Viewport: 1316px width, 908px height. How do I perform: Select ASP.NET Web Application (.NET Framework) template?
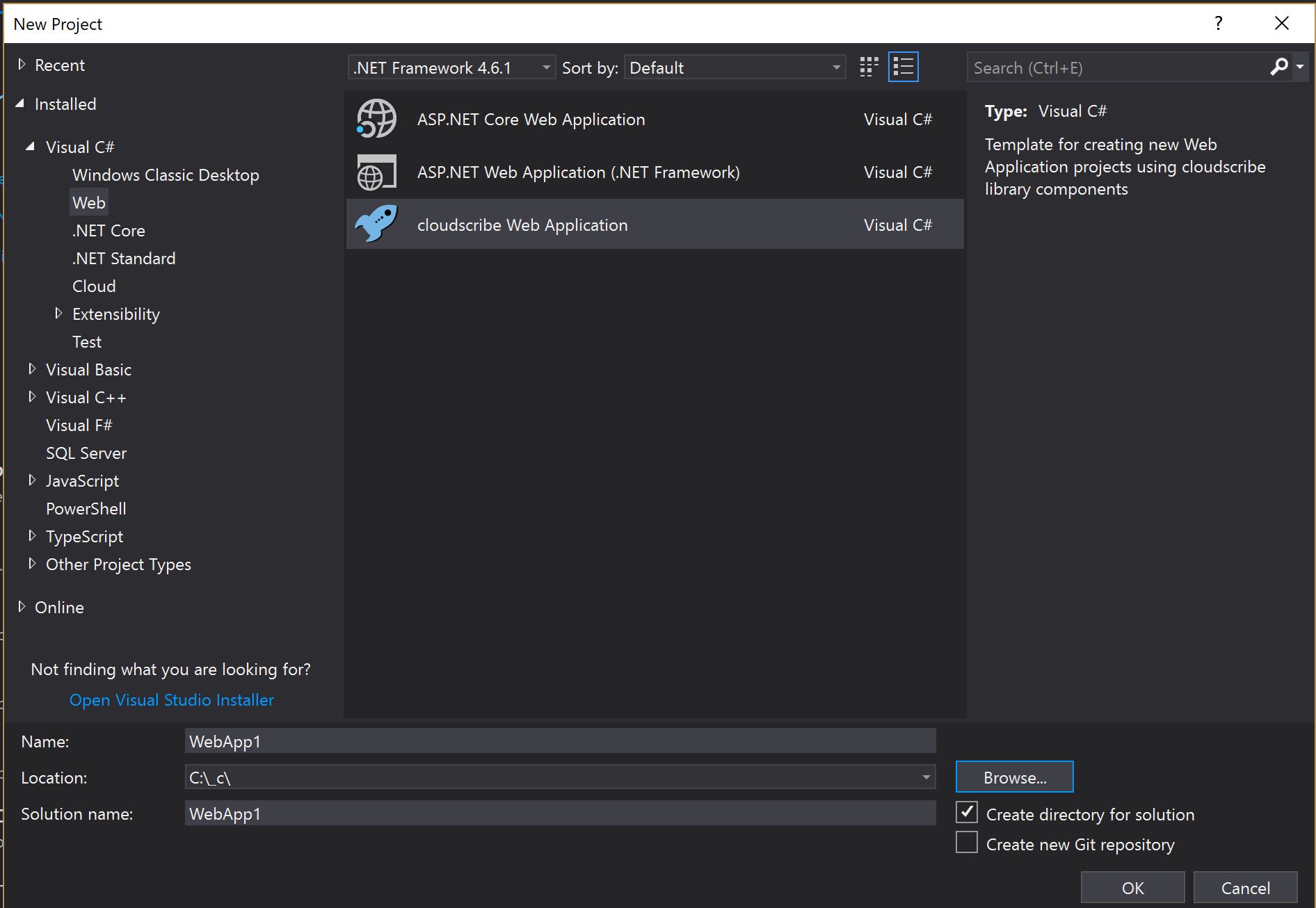tap(655, 172)
